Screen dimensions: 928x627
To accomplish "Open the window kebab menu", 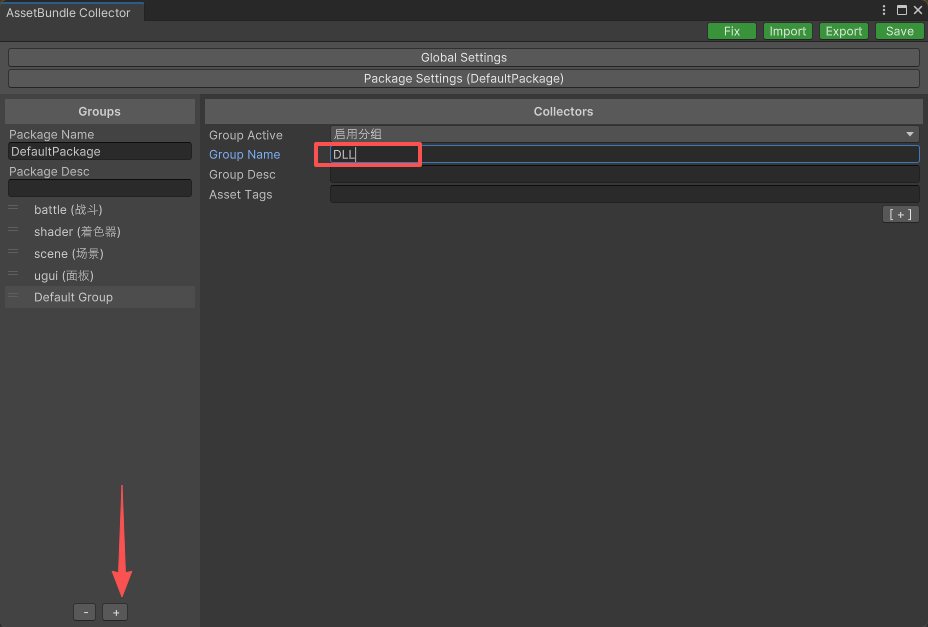I will pos(884,10).
